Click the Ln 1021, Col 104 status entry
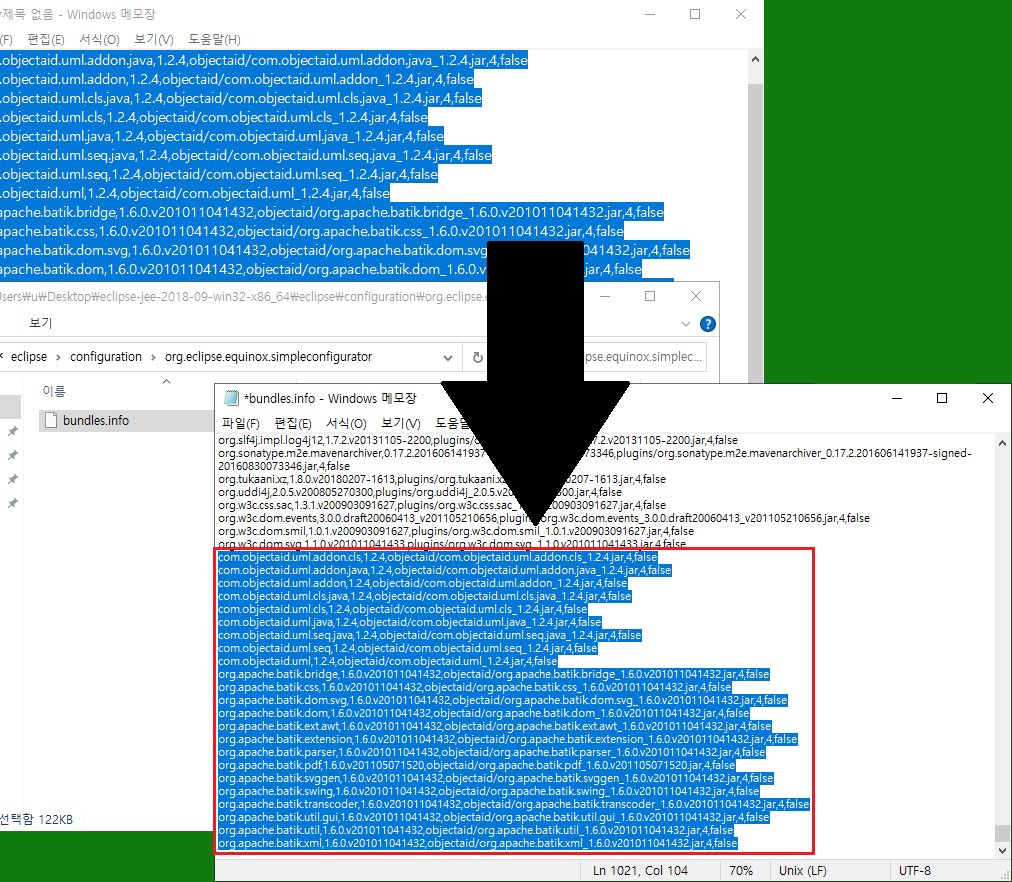 coord(640,870)
